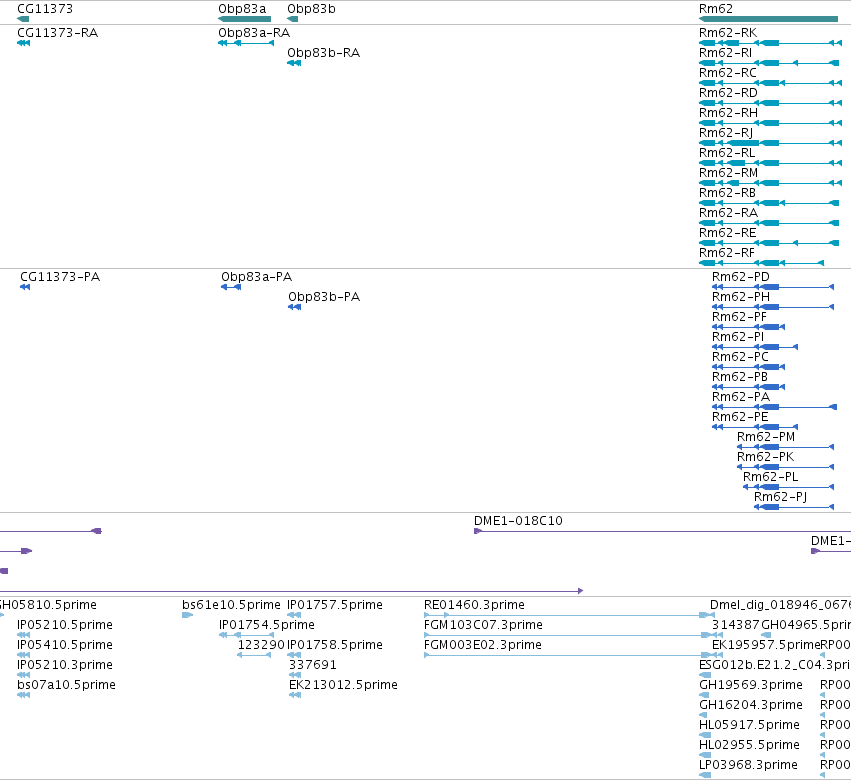Select the Obp83a gene bar
Image resolution: width=851 pixels, height=780 pixels.
pos(244,19)
